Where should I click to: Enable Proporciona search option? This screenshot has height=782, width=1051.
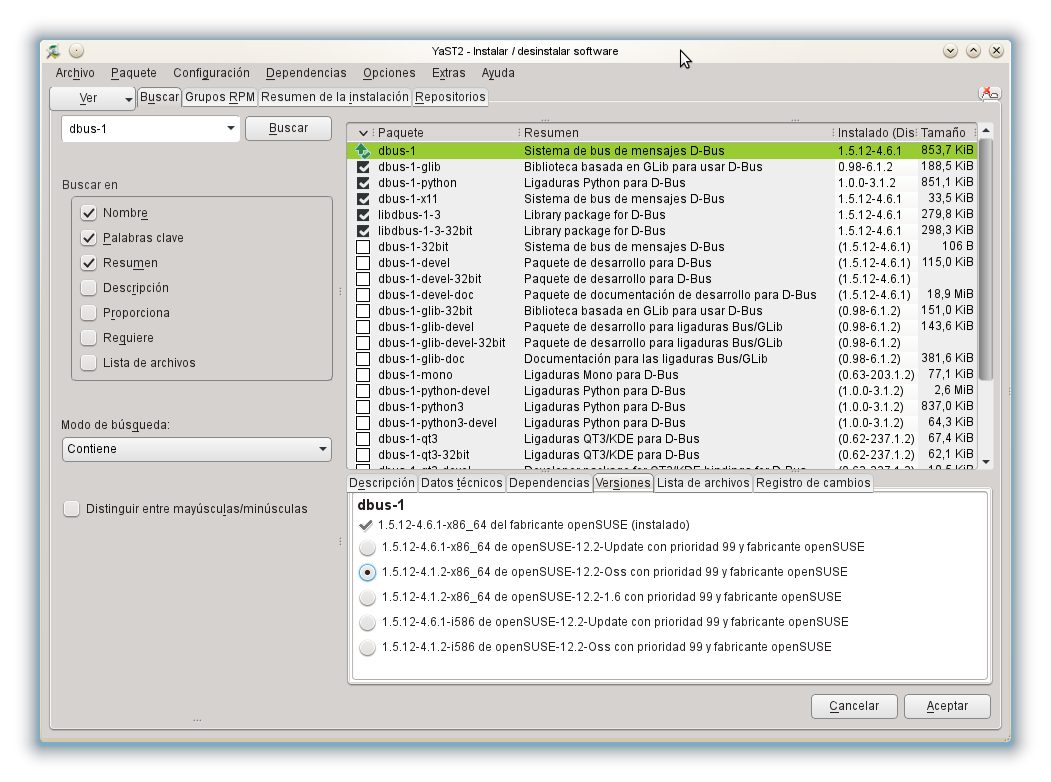click(88, 313)
